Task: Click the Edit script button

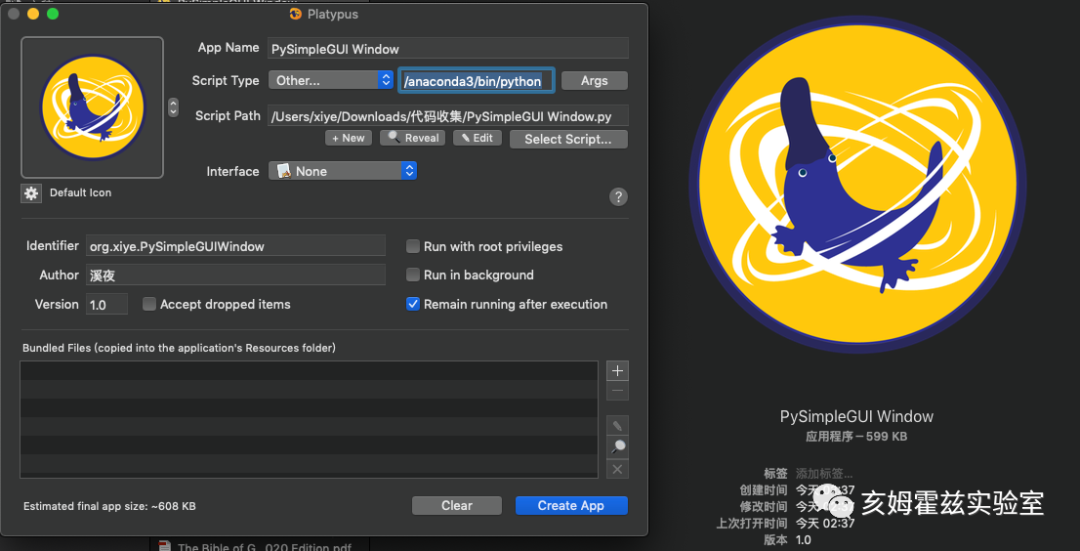Action: (477, 138)
